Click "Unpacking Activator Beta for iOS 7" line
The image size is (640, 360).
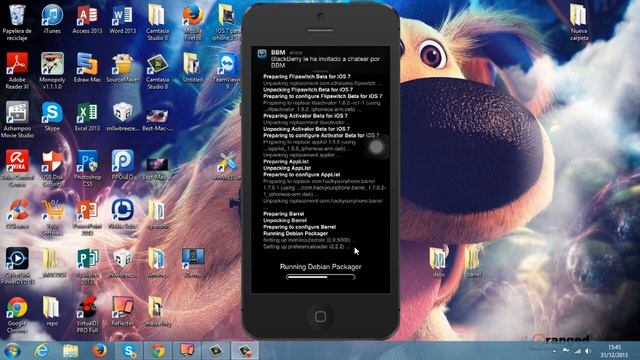[x=306, y=129]
